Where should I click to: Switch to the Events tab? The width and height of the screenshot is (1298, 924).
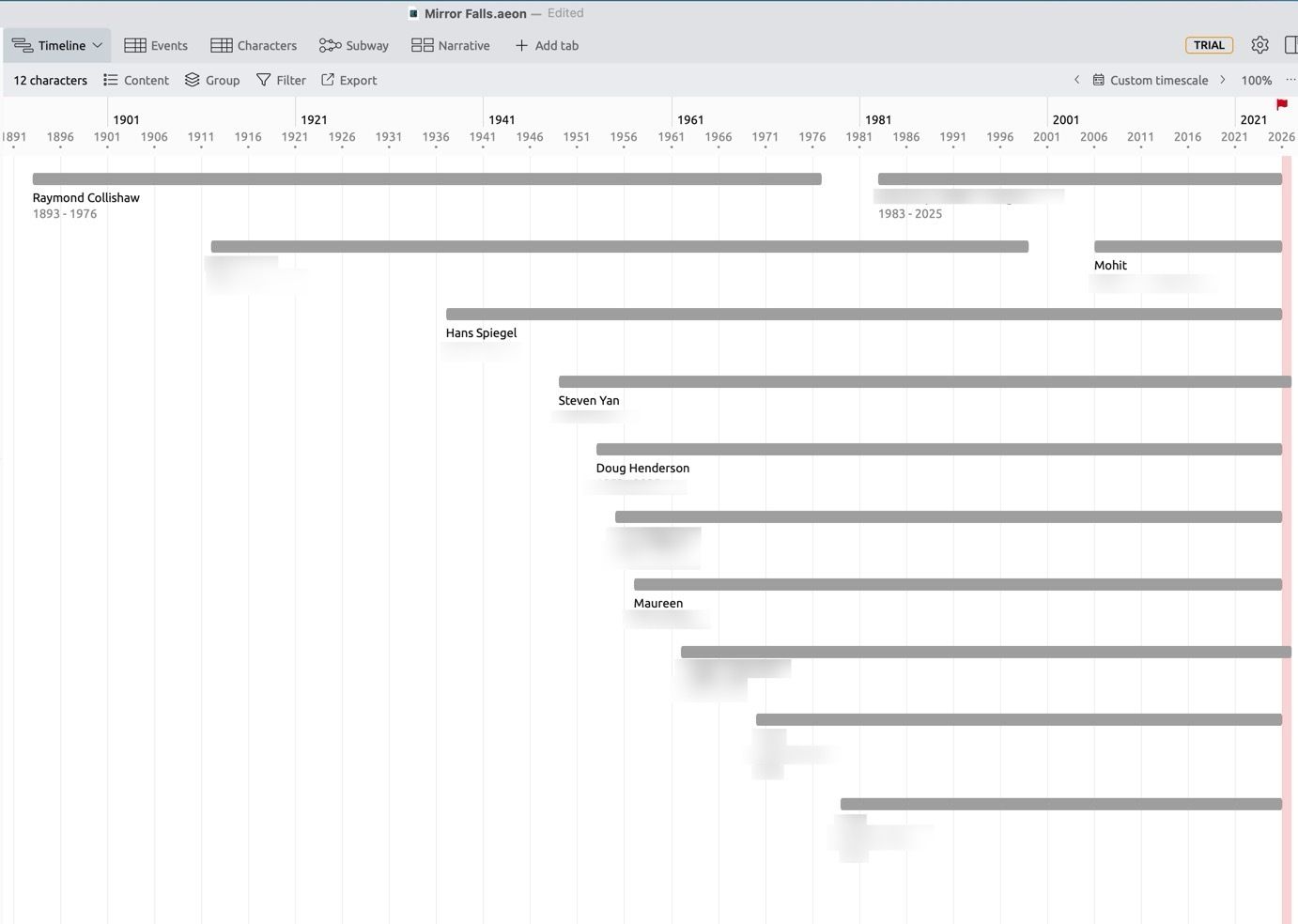pos(156,45)
